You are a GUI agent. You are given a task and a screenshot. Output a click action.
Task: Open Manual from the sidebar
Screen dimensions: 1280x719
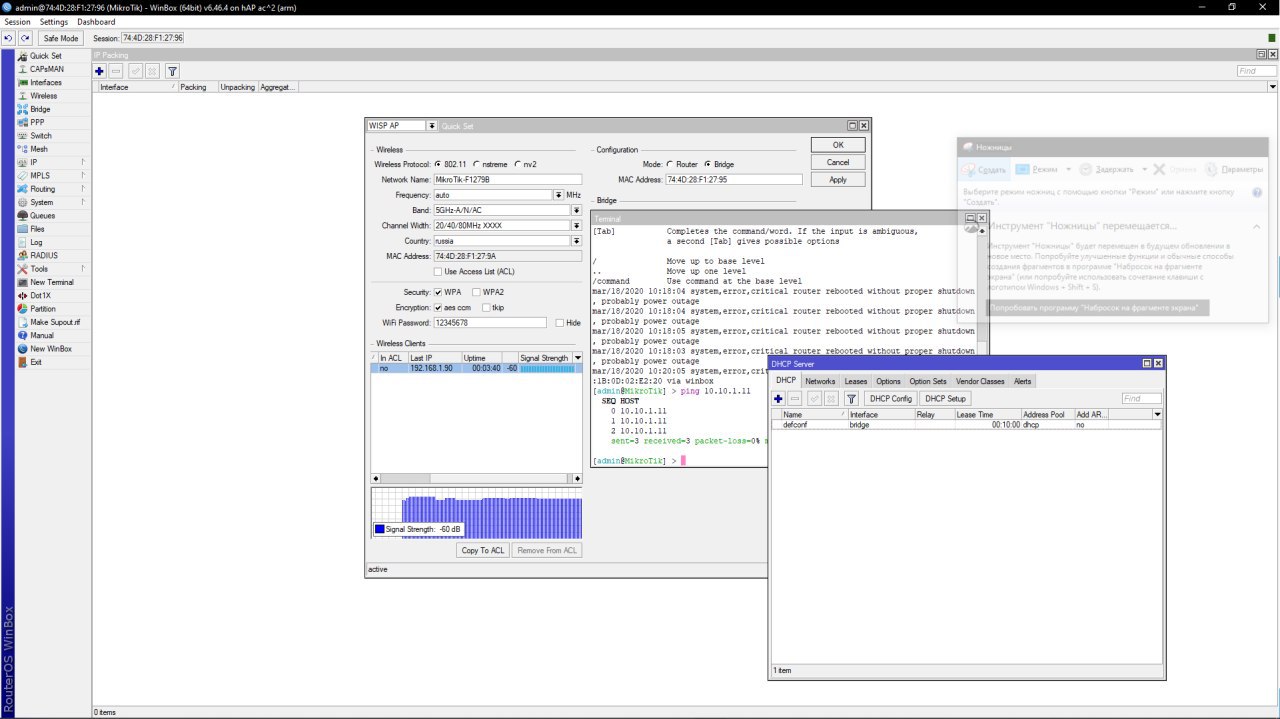(x=42, y=335)
